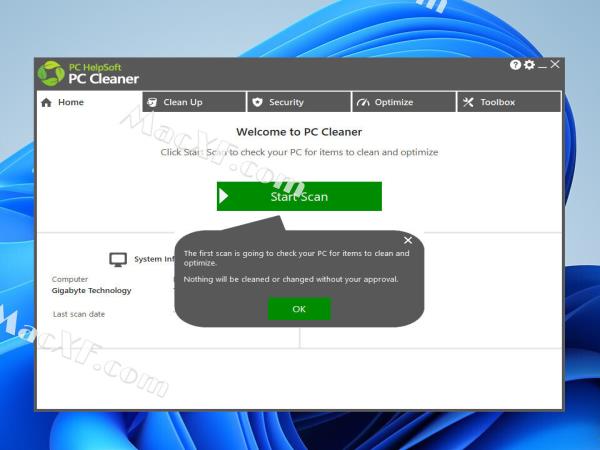Open the Security tab
The image size is (600, 450).
[x=299, y=102]
